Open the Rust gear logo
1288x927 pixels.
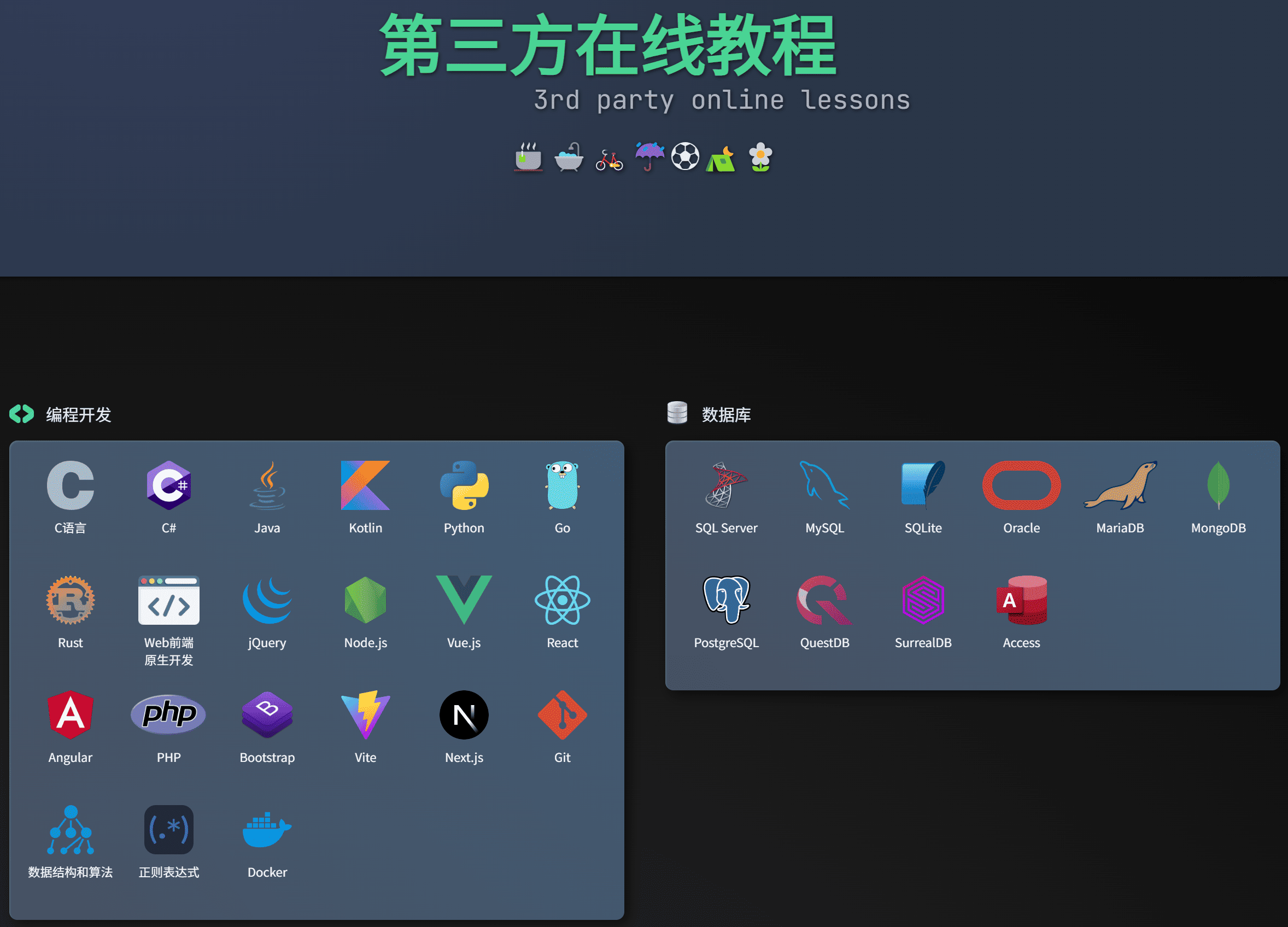click(71, 600)
